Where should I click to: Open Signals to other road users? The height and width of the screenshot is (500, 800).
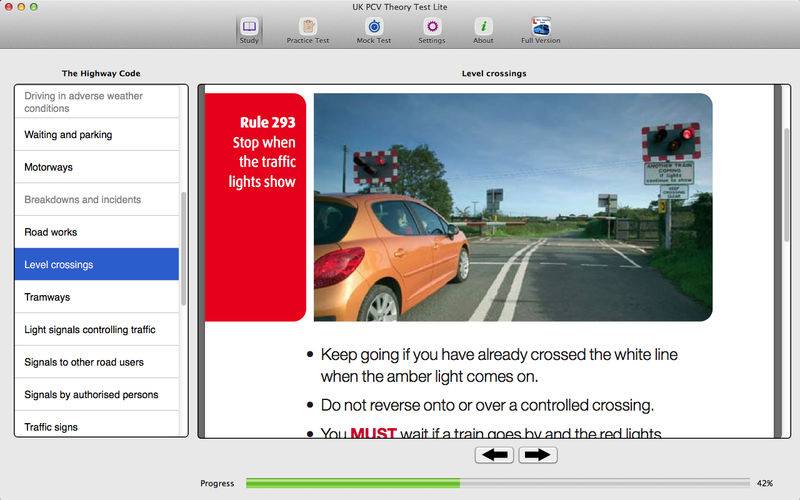tap(97, 362)
